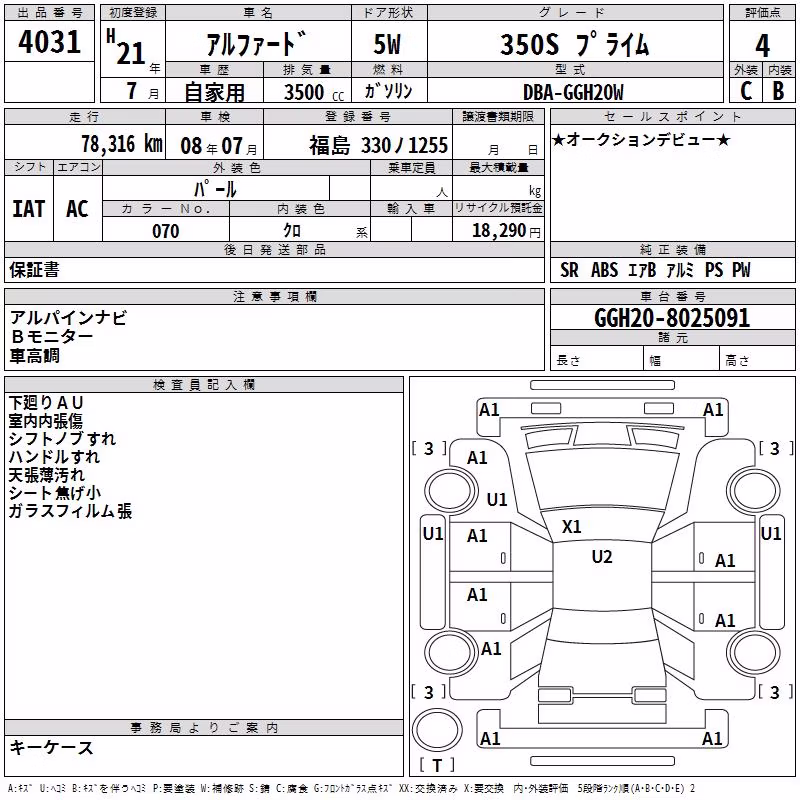Click lot number 4031
Screen dimensions: 800x800
49,42
